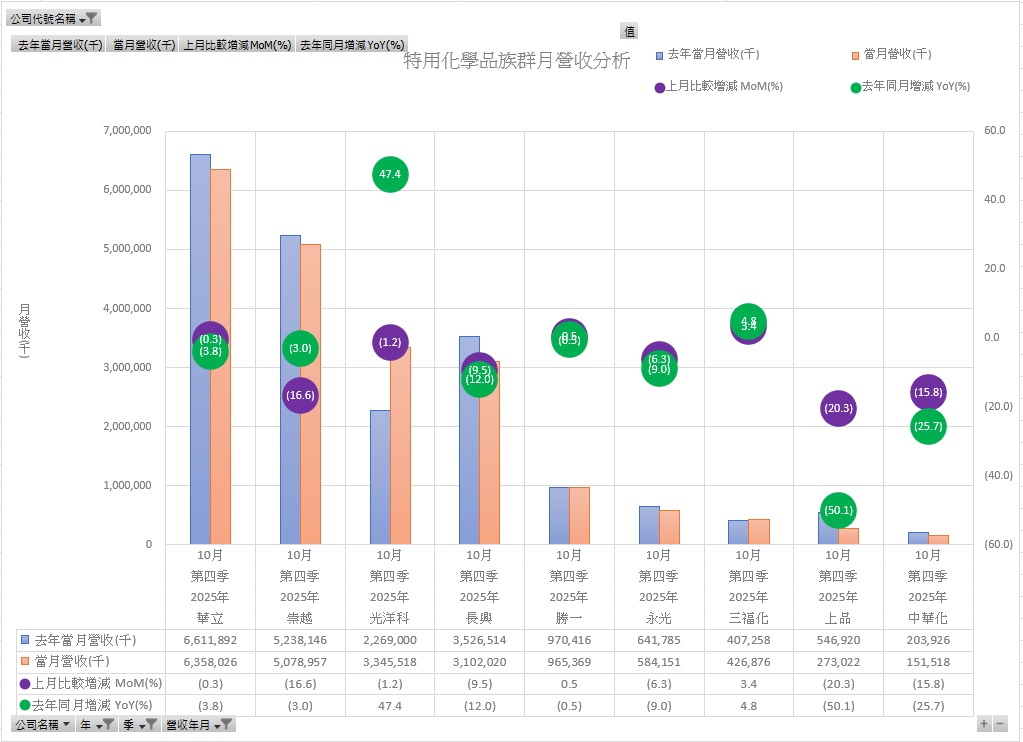Open the 年 field filter button
The image size is (1023, 742).
coord(97,724)
